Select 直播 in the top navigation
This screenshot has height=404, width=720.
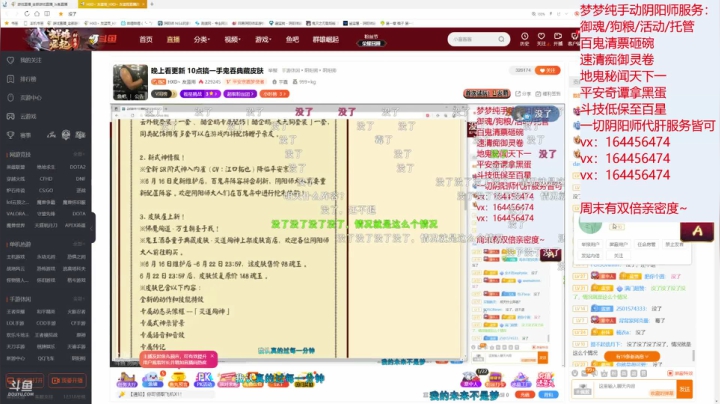[x=173, y=39]
